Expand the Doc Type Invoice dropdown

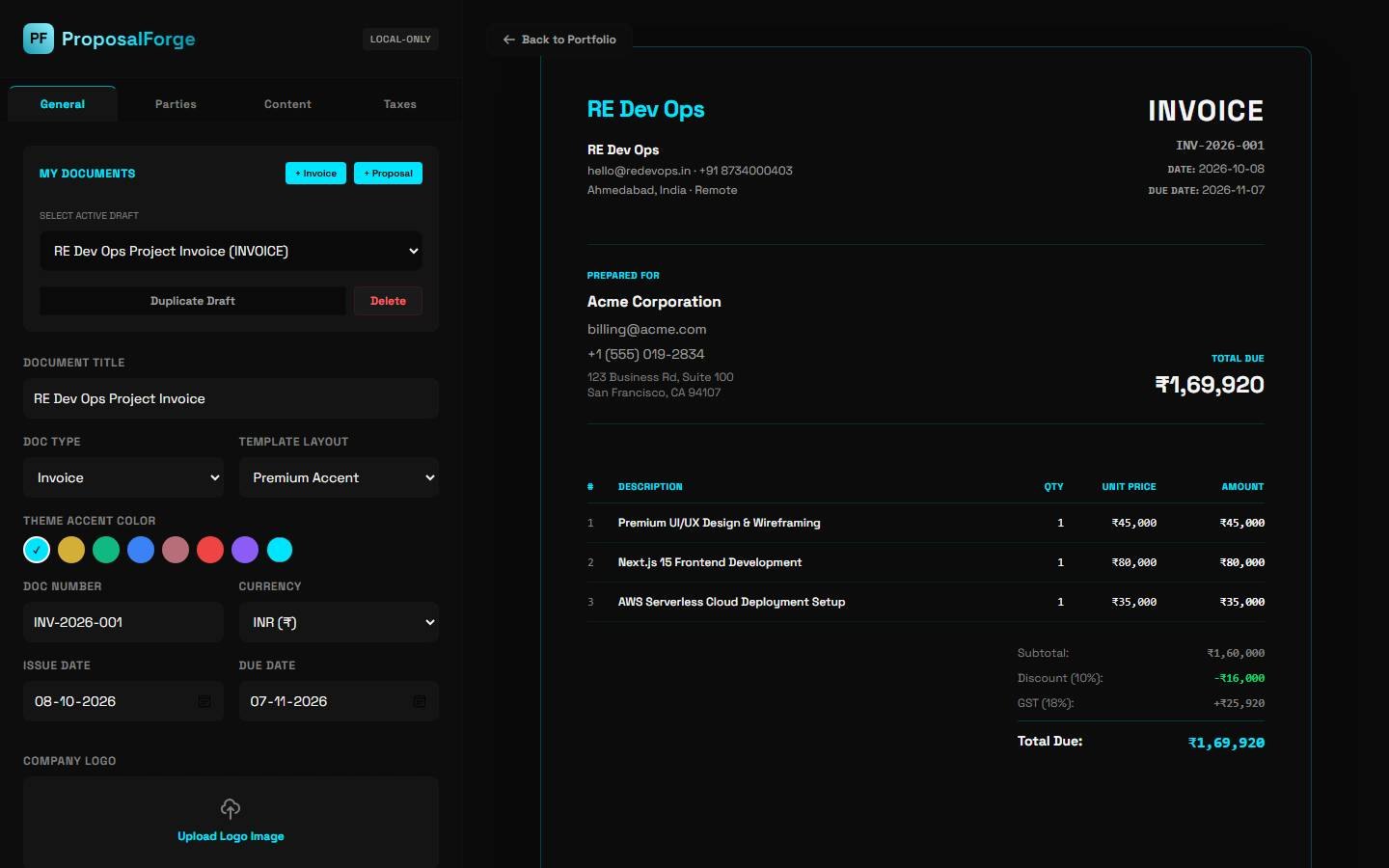[x=123, y=477]
